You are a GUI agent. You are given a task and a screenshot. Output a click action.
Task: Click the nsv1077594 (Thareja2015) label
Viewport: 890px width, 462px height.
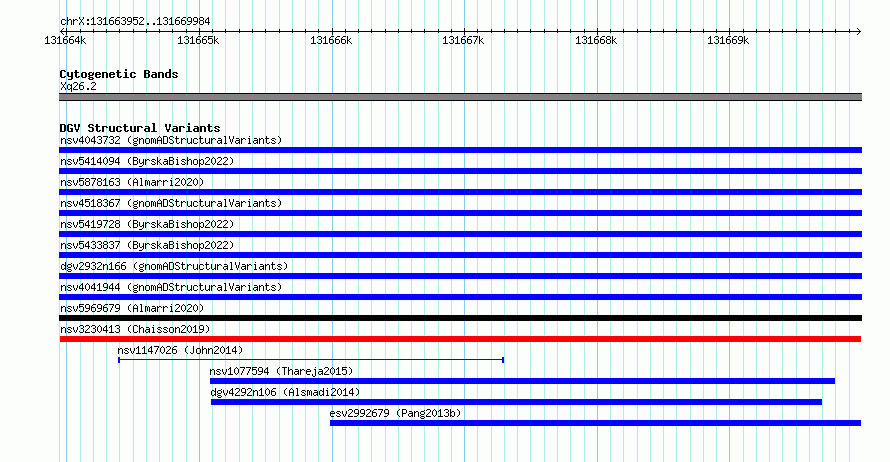click(x=281, y=371)
